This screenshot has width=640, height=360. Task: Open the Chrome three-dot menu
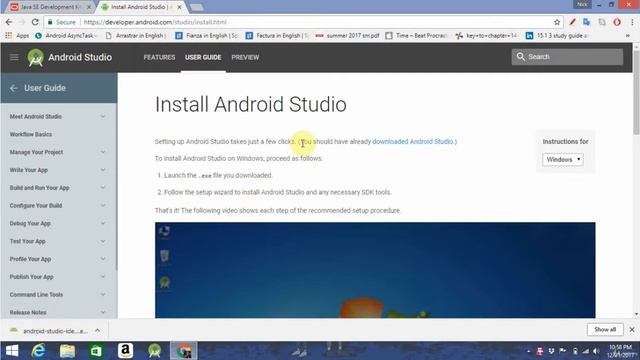click(x=633, y=22)
